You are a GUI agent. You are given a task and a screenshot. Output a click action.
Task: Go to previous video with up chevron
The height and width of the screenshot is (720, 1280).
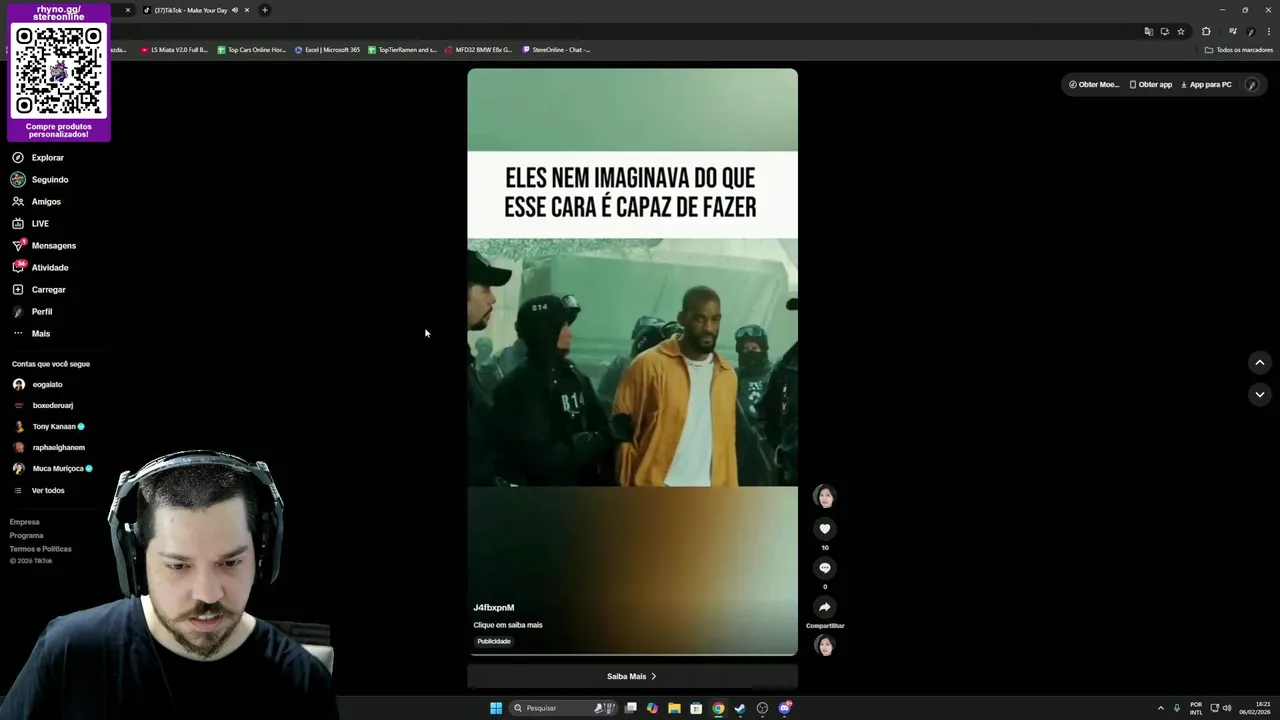(x=1260, y=363)
